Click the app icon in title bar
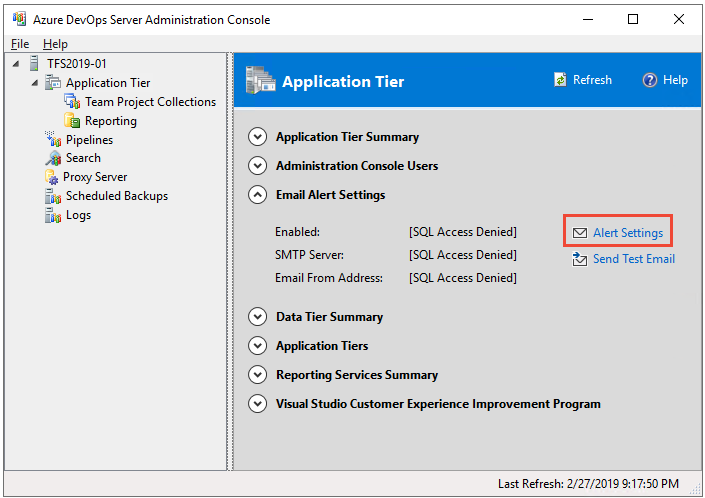The image size is (705, 498). [x=19, y=19]
